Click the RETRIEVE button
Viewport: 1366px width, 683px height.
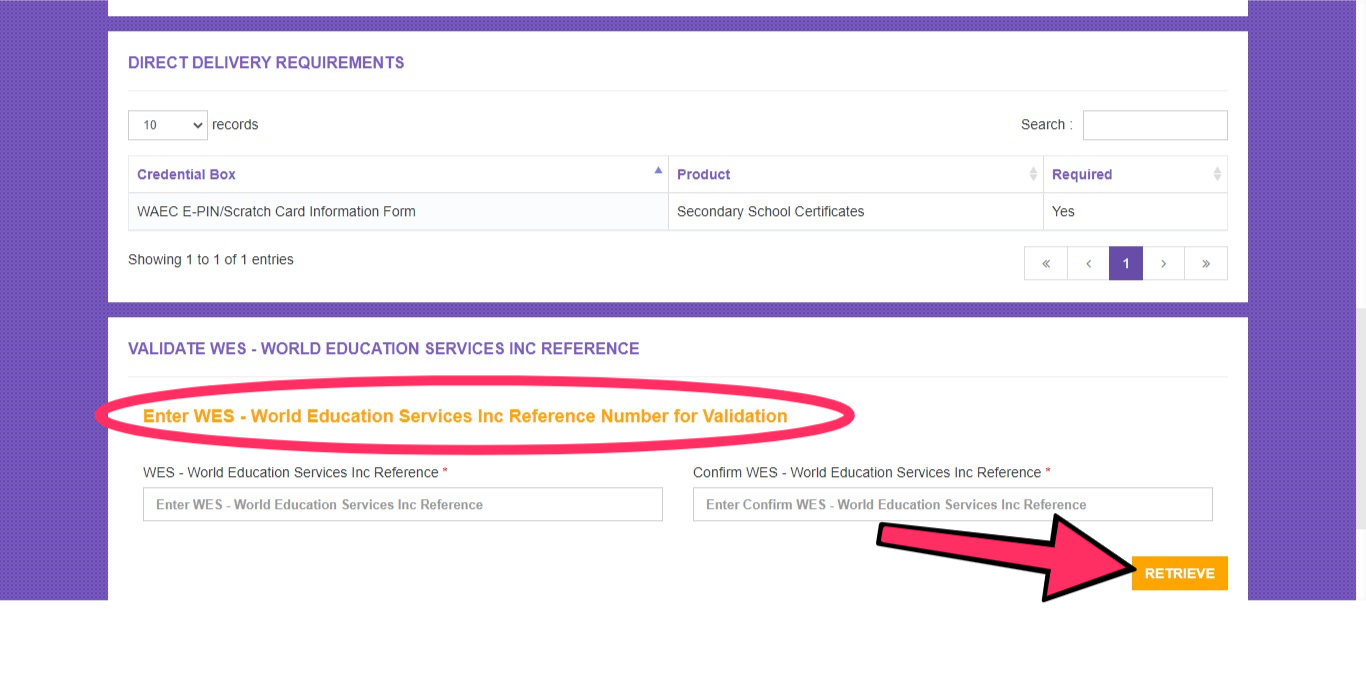1179,572
